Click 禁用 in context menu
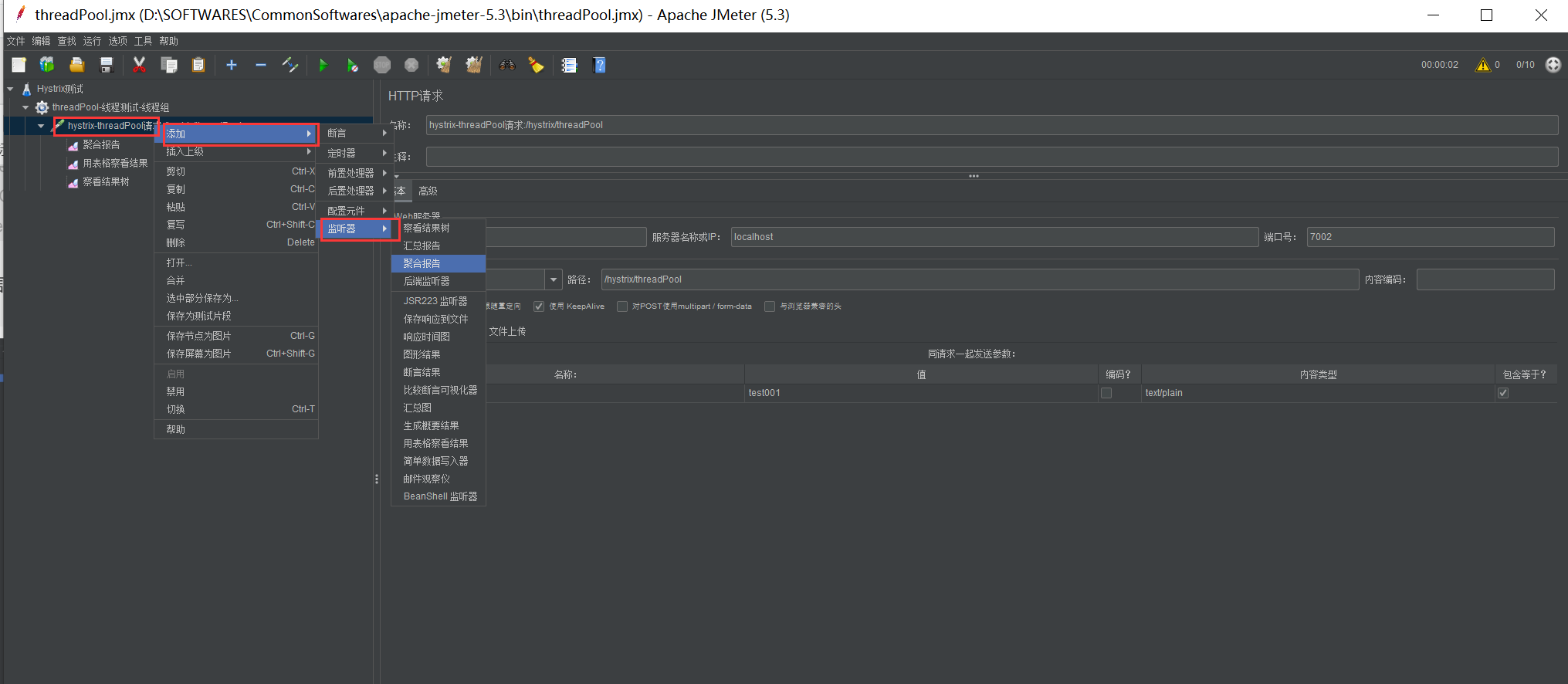Image resolution: width=1568 pixels, height=684 pixels. [236, 391]
